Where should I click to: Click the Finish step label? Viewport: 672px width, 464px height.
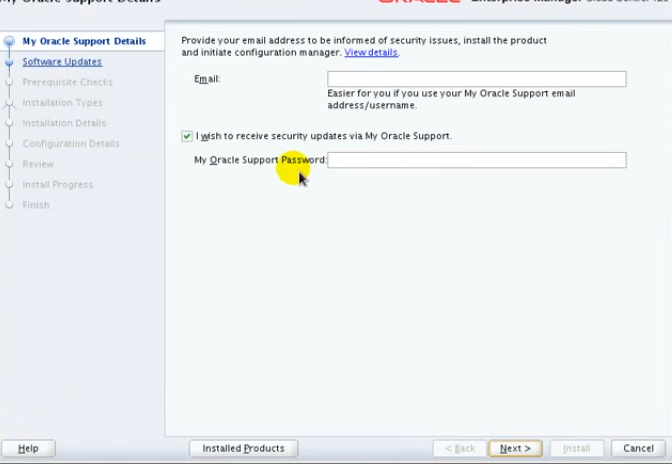36,205
